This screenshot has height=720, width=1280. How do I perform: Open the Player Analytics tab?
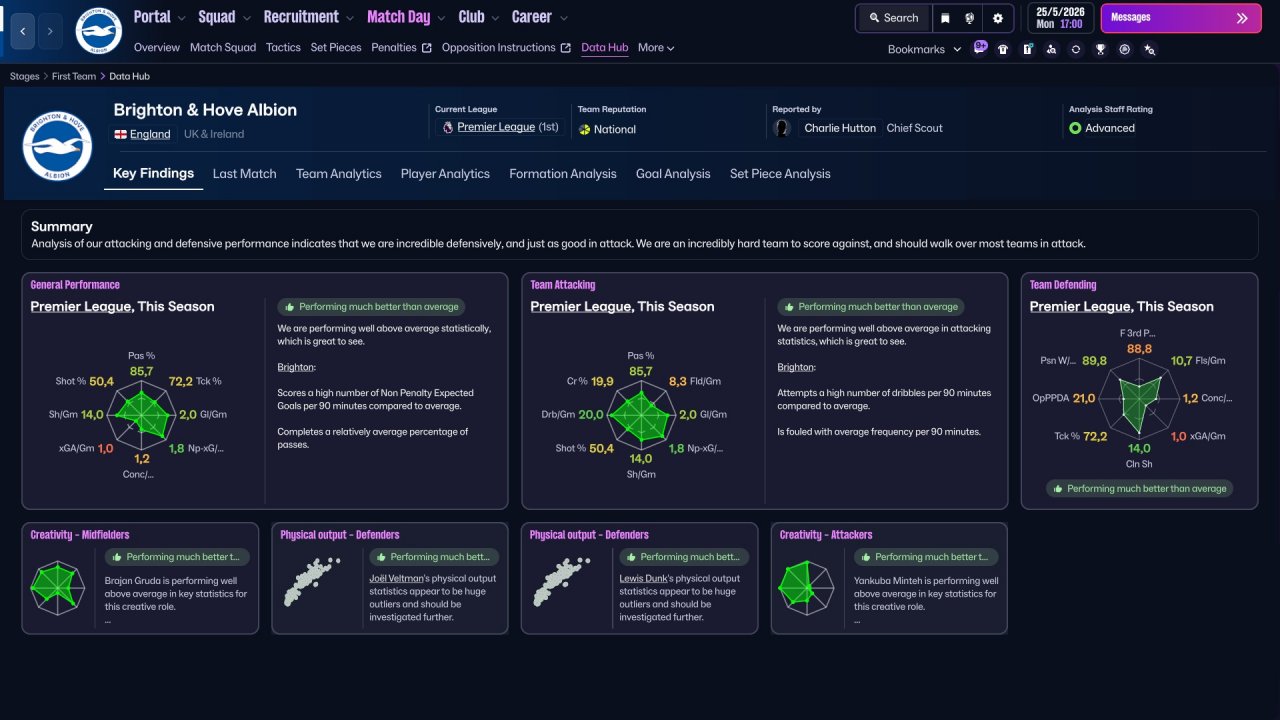coord(445,174)
